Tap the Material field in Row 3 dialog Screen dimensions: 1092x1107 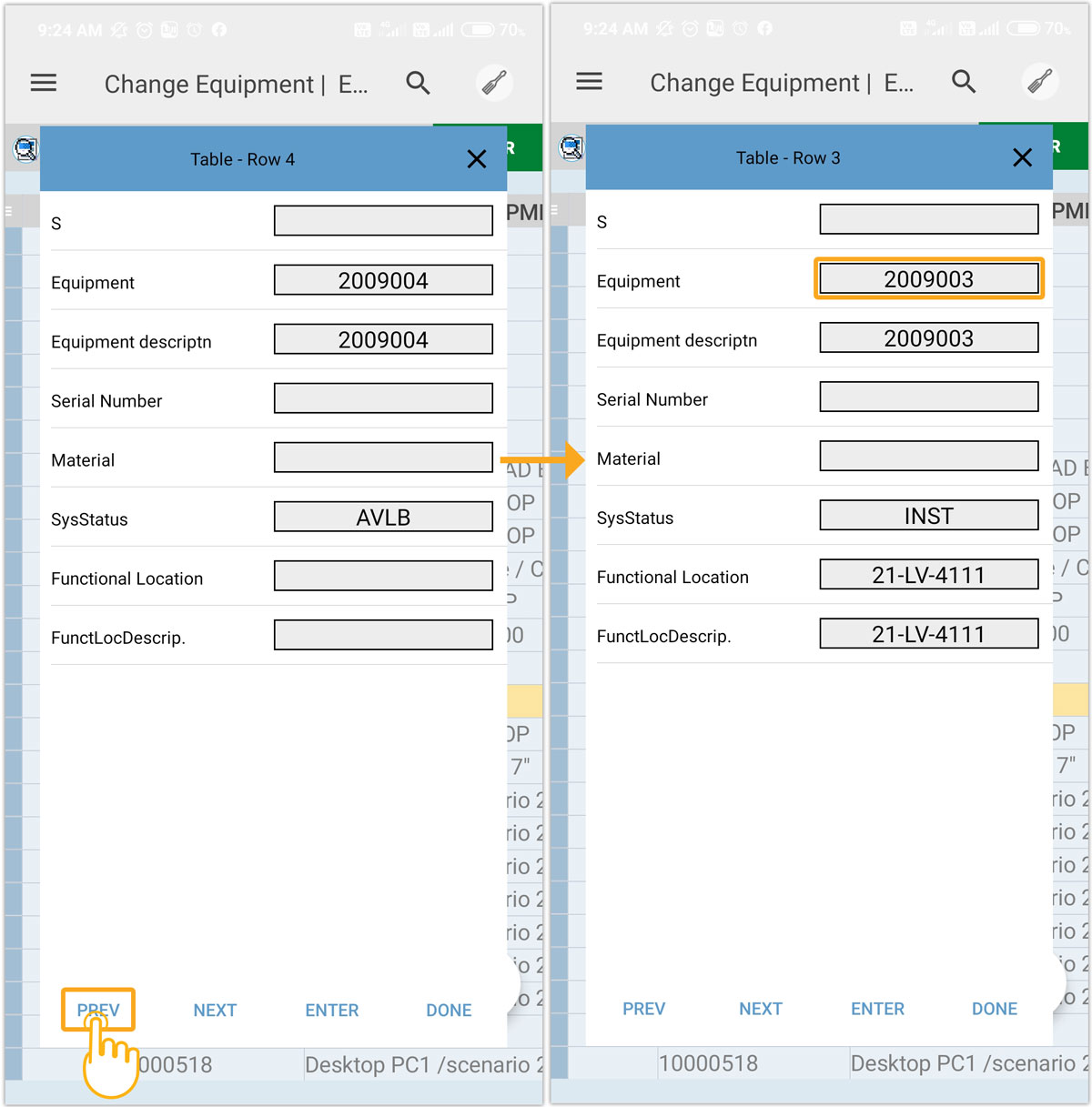click(x=928, y=457)
